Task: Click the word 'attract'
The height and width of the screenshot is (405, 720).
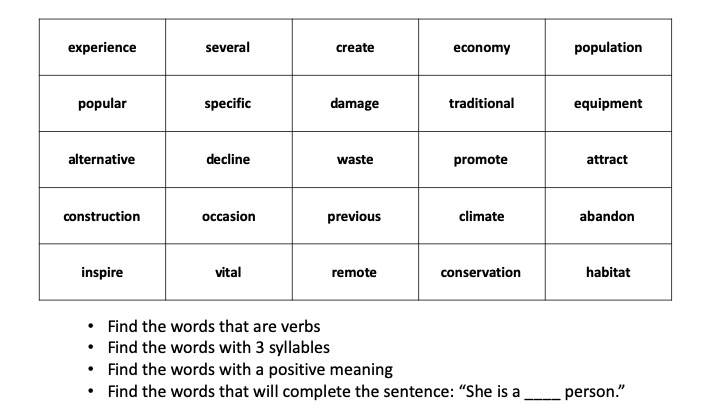Action: 608,160
